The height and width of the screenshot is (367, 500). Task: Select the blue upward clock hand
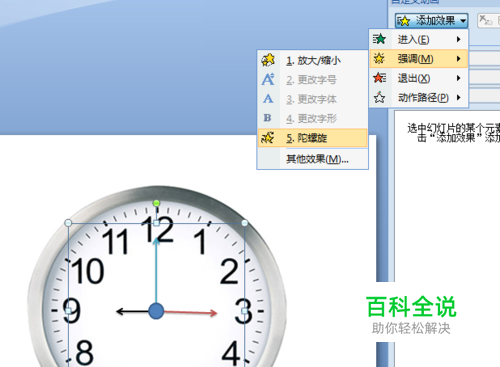[x=156, y=270]
